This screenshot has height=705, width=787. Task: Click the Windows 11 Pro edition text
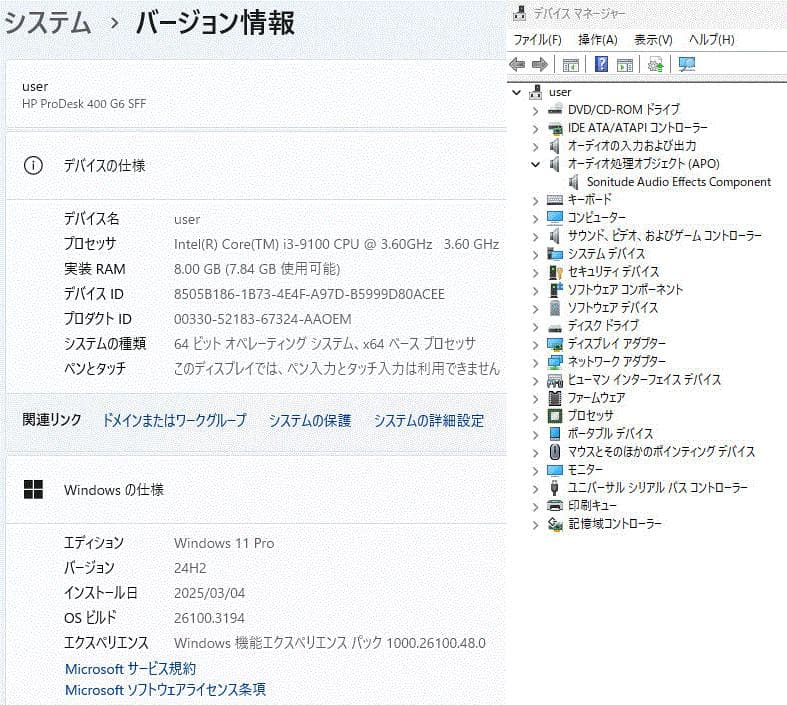224,543
